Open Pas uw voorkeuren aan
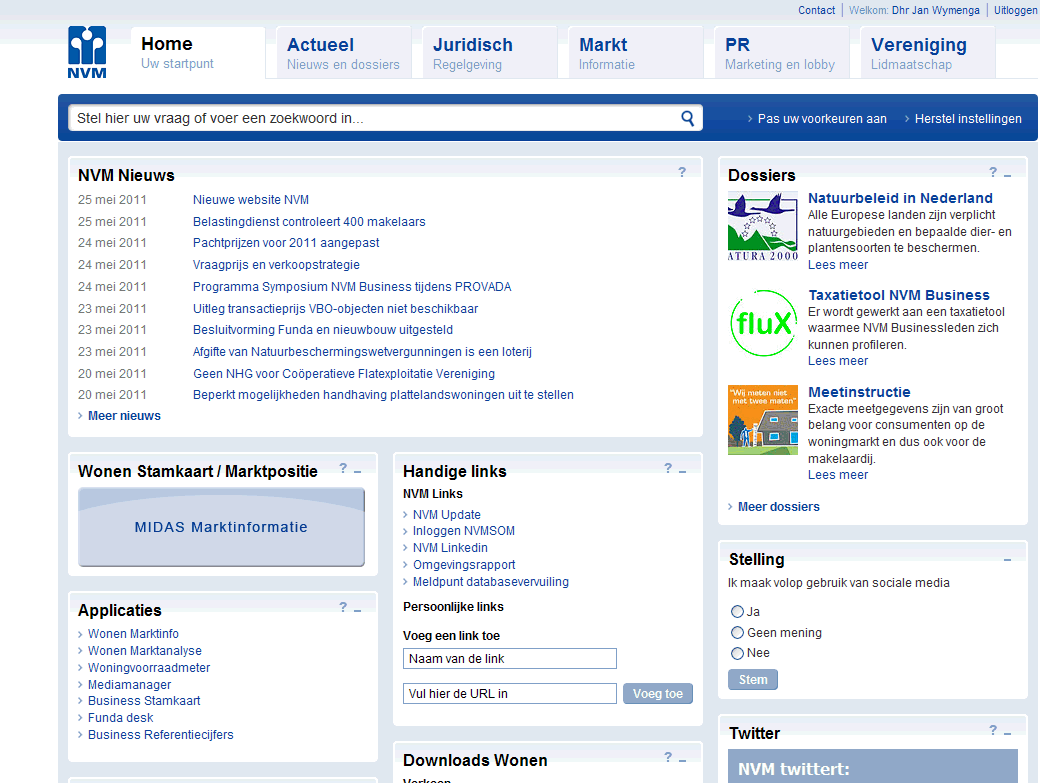 pos(822,119)
